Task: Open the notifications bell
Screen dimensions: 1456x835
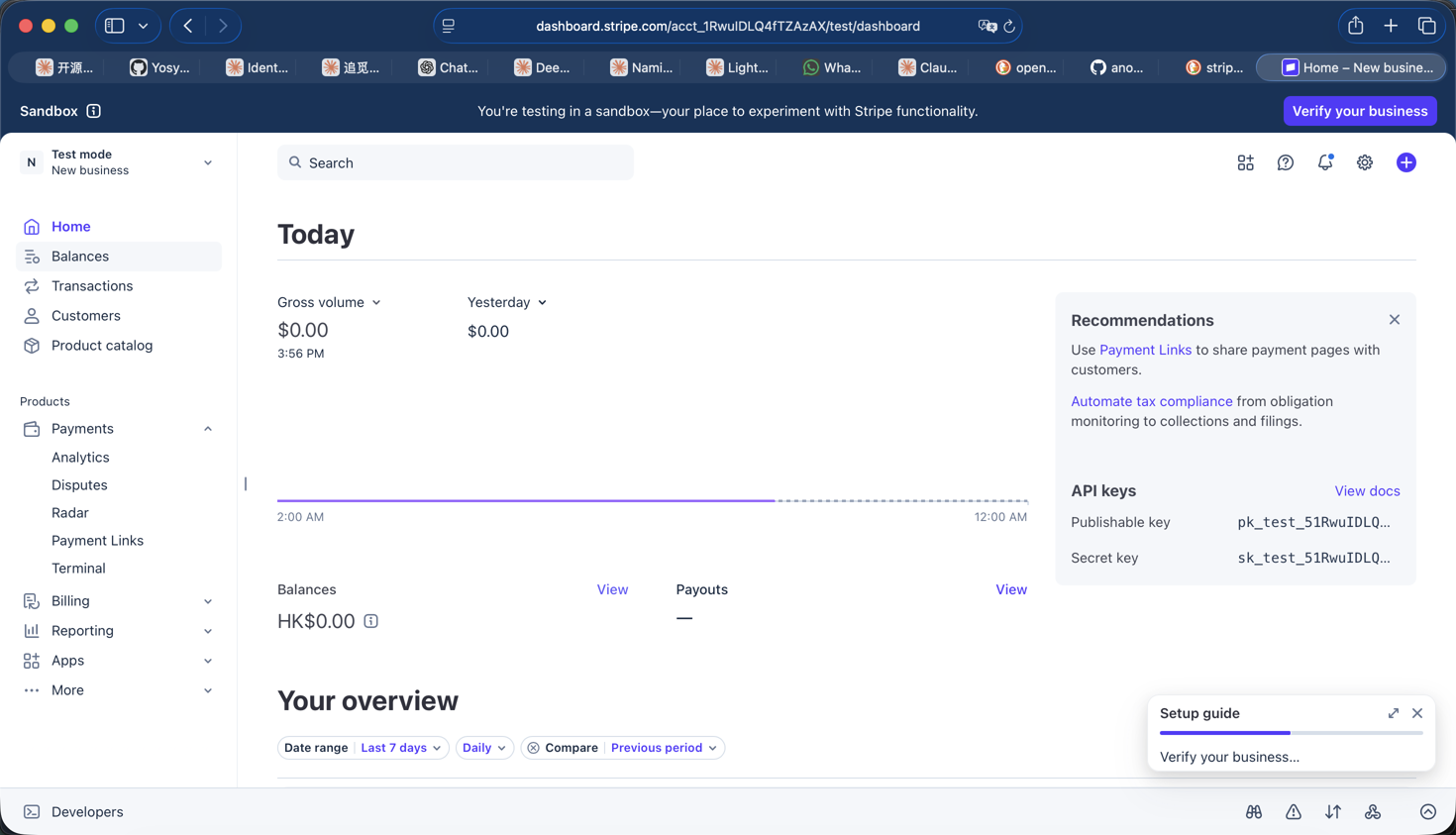Action: pos(1325,162)
